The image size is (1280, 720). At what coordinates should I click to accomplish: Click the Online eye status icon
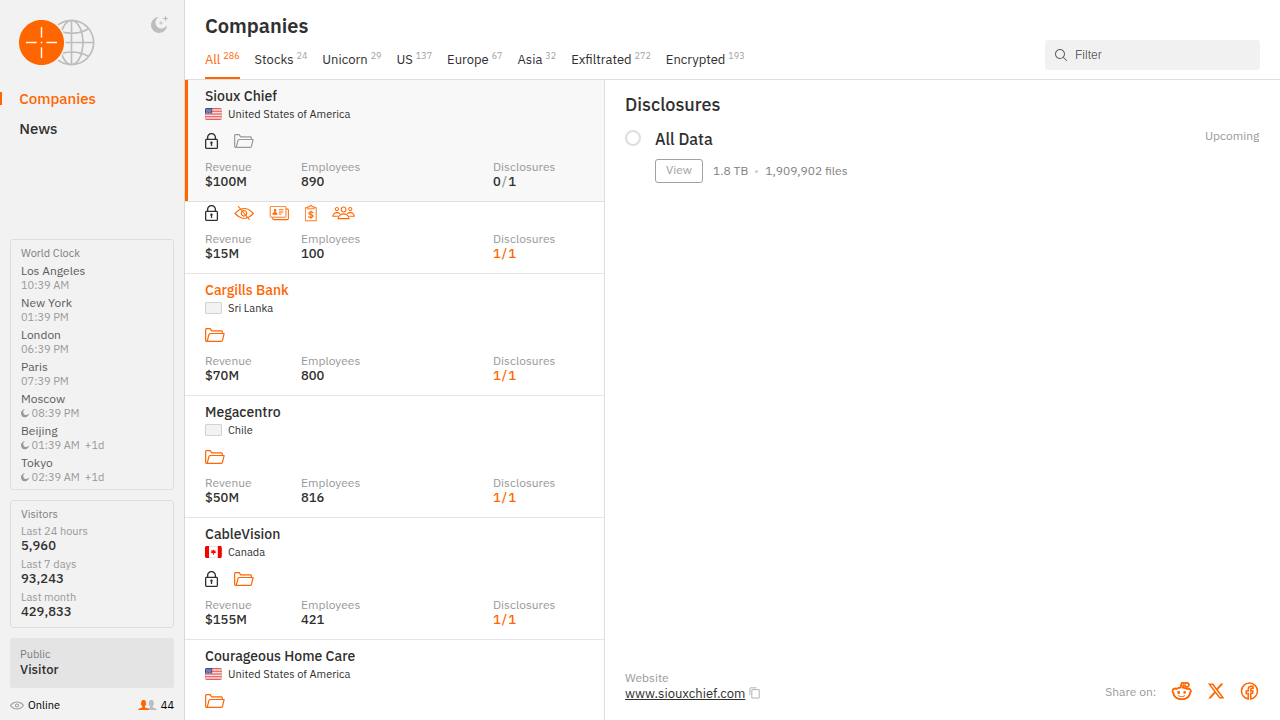[17, 705]
